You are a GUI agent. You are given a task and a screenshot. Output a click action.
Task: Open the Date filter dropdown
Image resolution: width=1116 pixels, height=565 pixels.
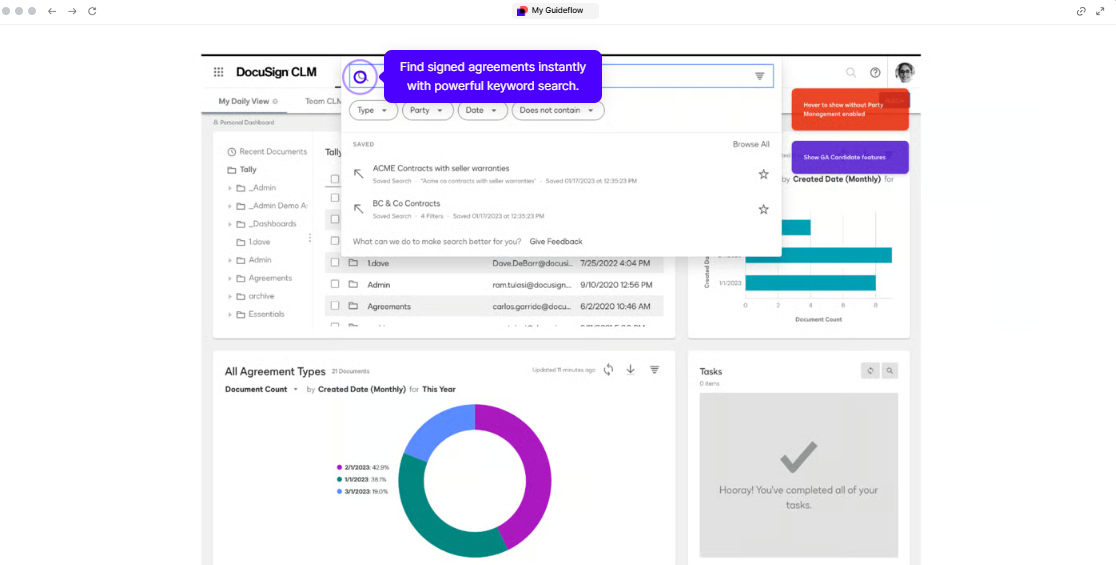point(483,111)
